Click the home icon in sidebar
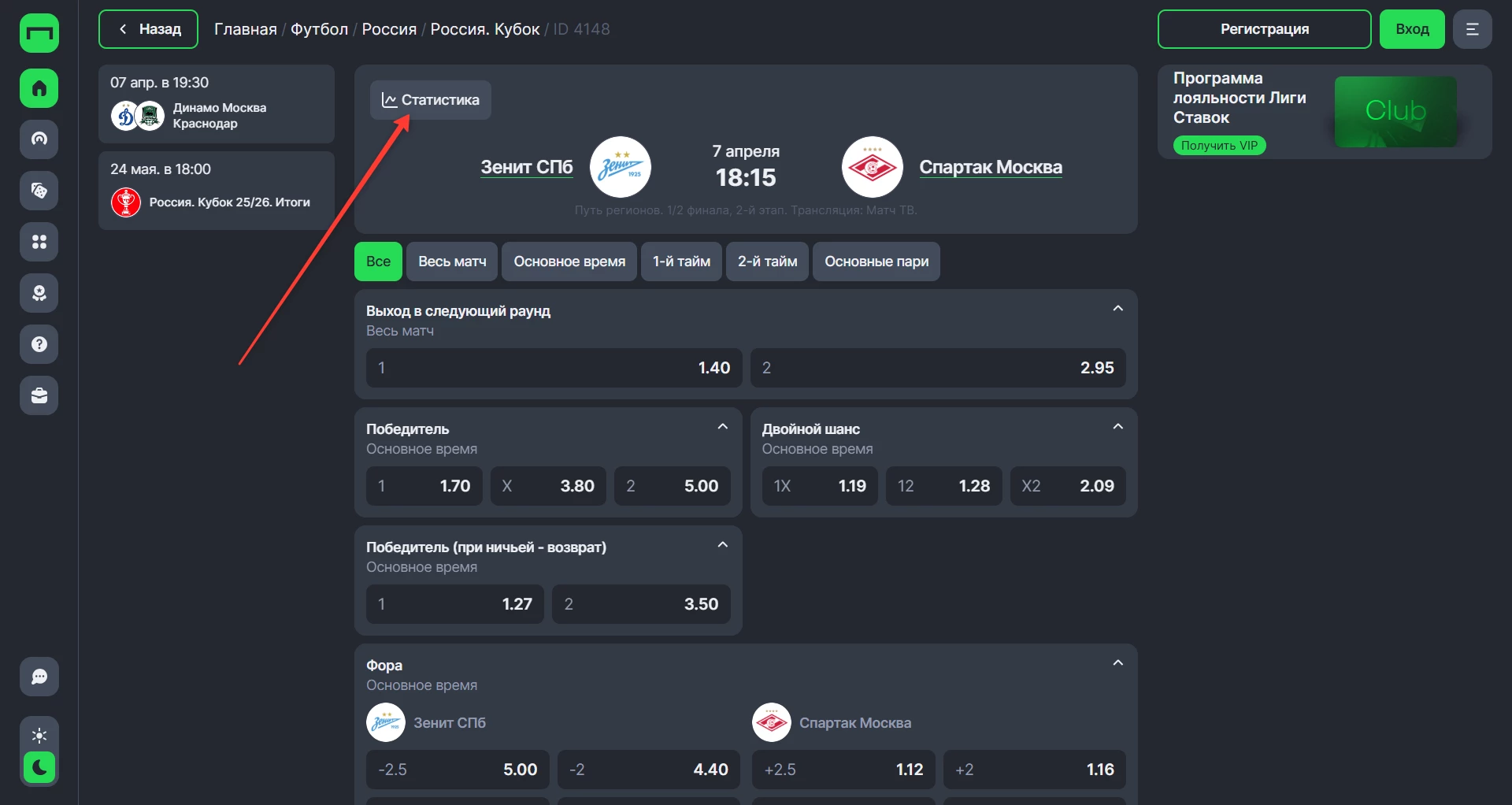The width and height of the screenshot is (1512, 805). click(x=39, y=88)
